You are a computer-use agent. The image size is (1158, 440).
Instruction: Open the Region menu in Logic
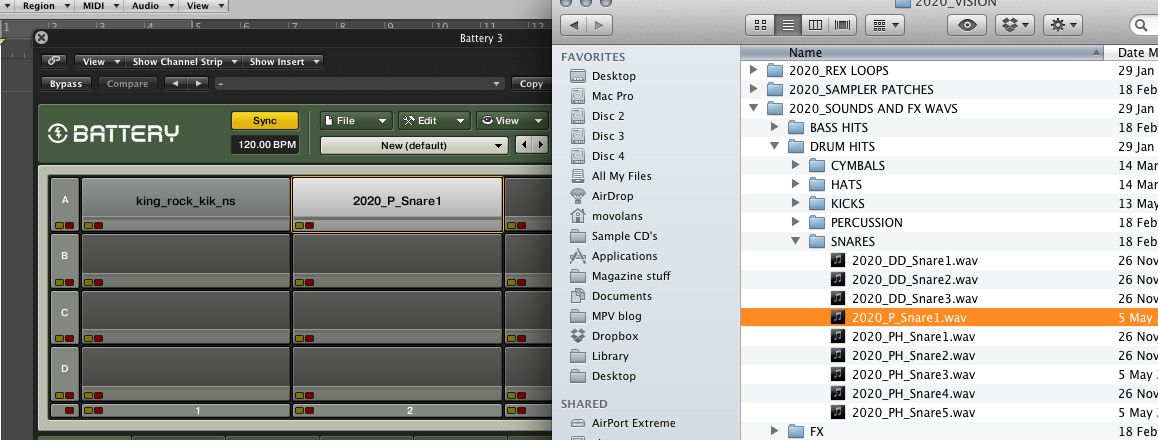click(44, 6)
